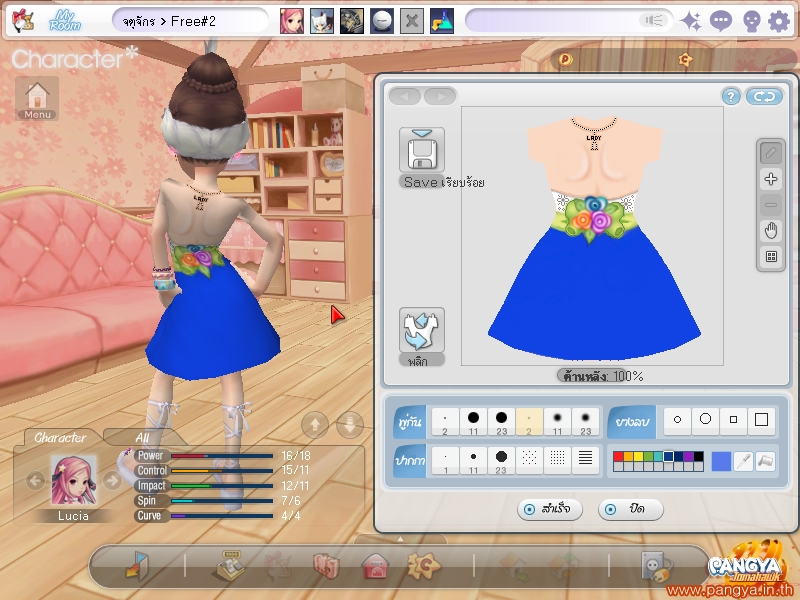The image size is (800, 600).
Task: Choose pen size 23
Action: coord(502,461)
